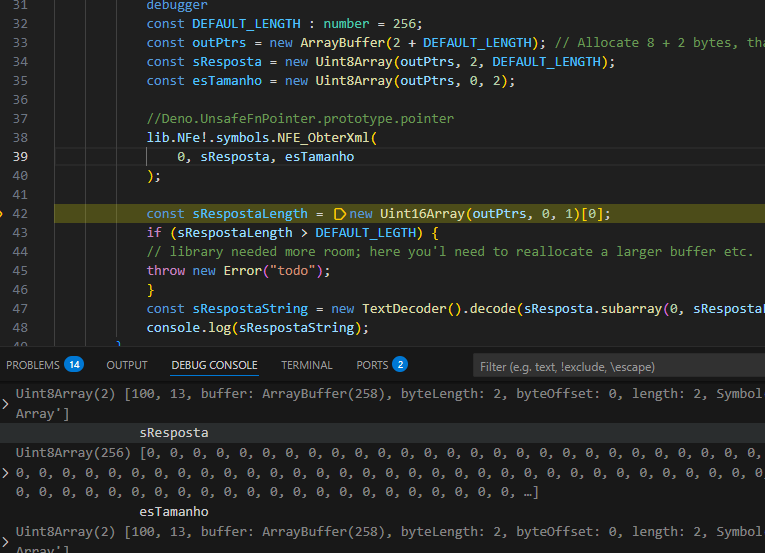
Task: Expand the last Uint8Array(2) console output
Action: 5,542
